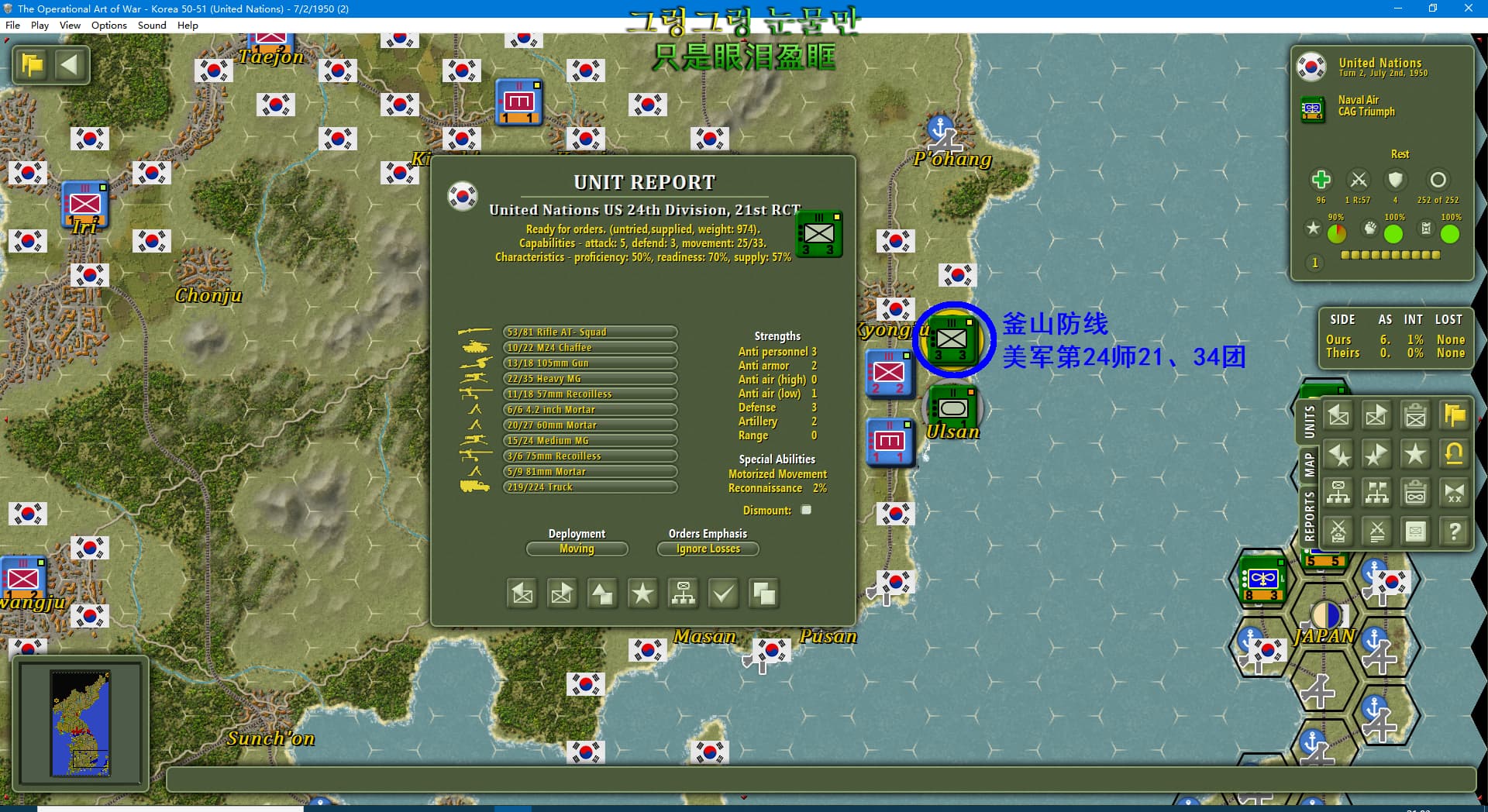The height and width of the screenshot is (812, 1488).
Task: Open the flags org-chart icon
Action: 1377,493
